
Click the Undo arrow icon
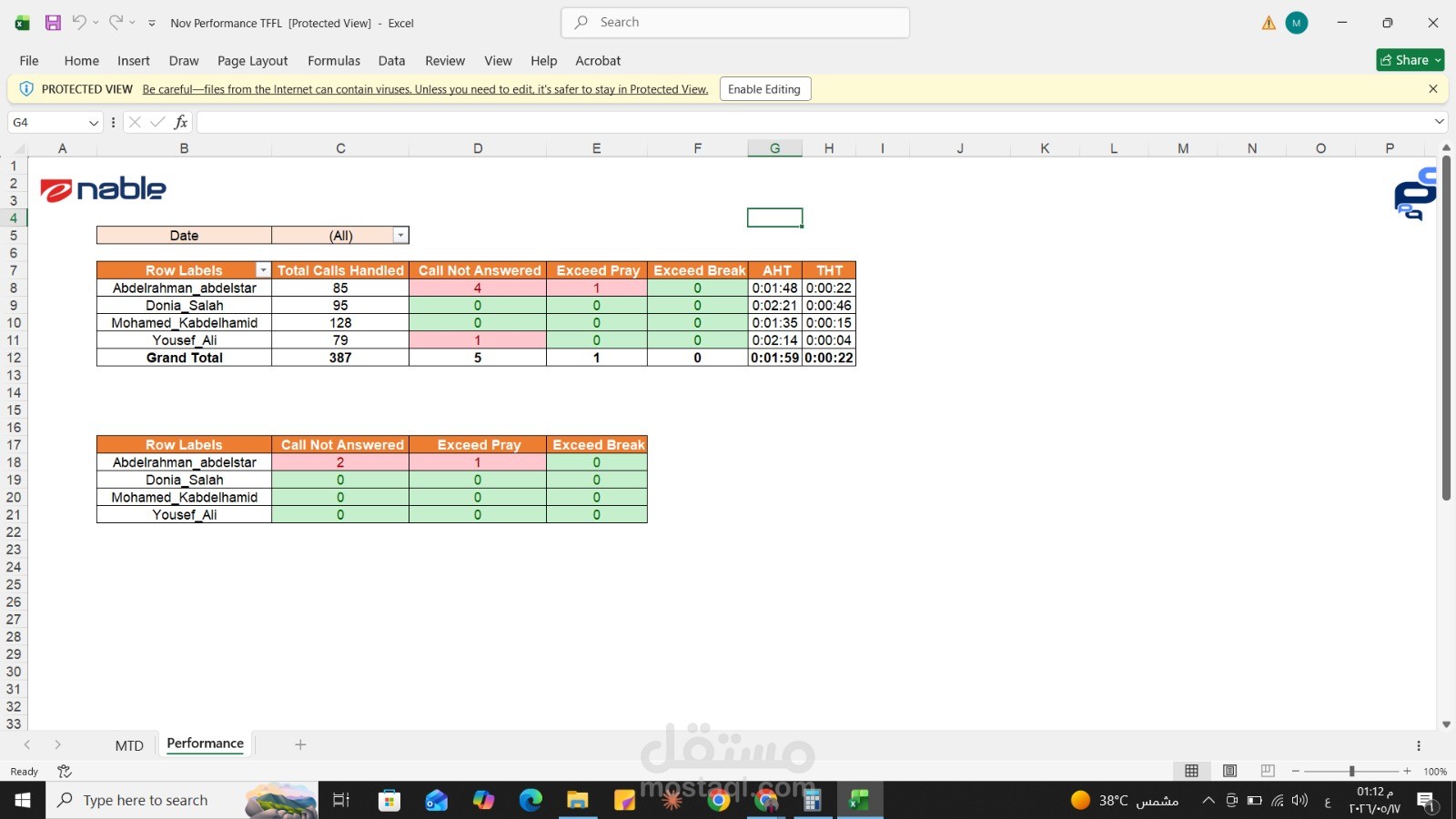click(x=79, y=22)
